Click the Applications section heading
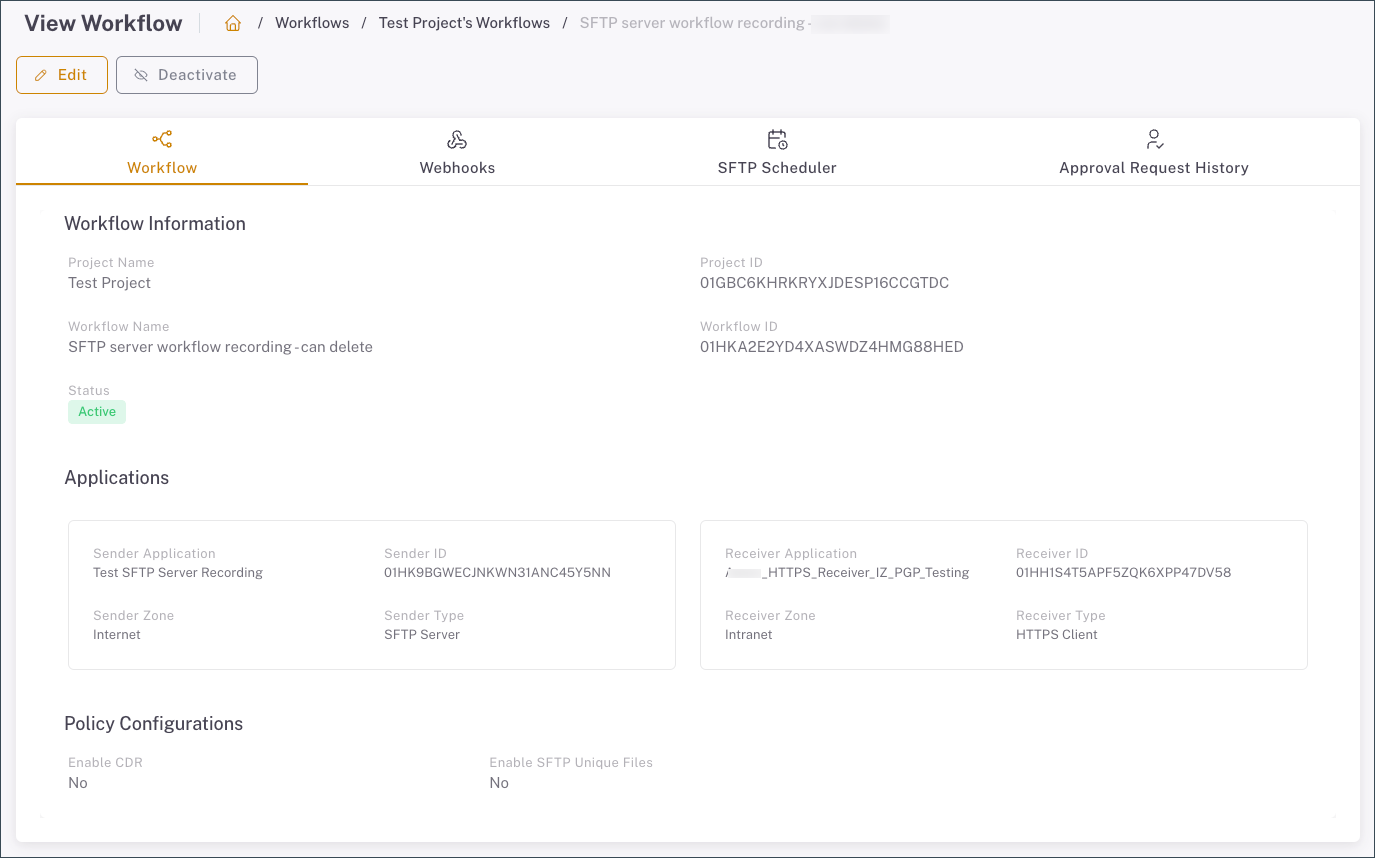 [117, 478]
